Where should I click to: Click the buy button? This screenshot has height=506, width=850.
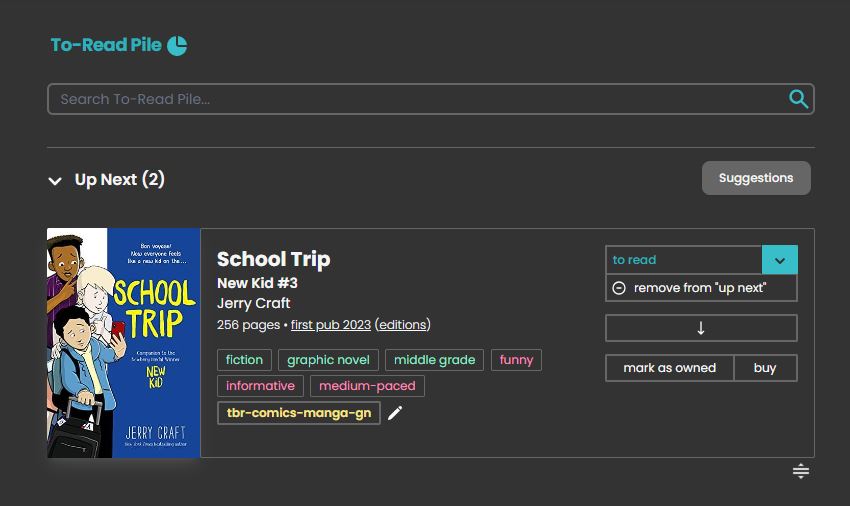765,368
